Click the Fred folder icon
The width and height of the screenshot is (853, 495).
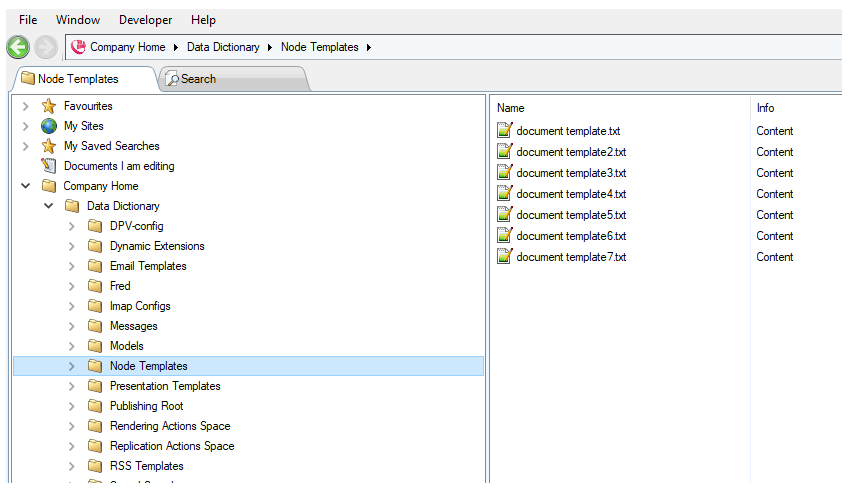click(95, 286)
